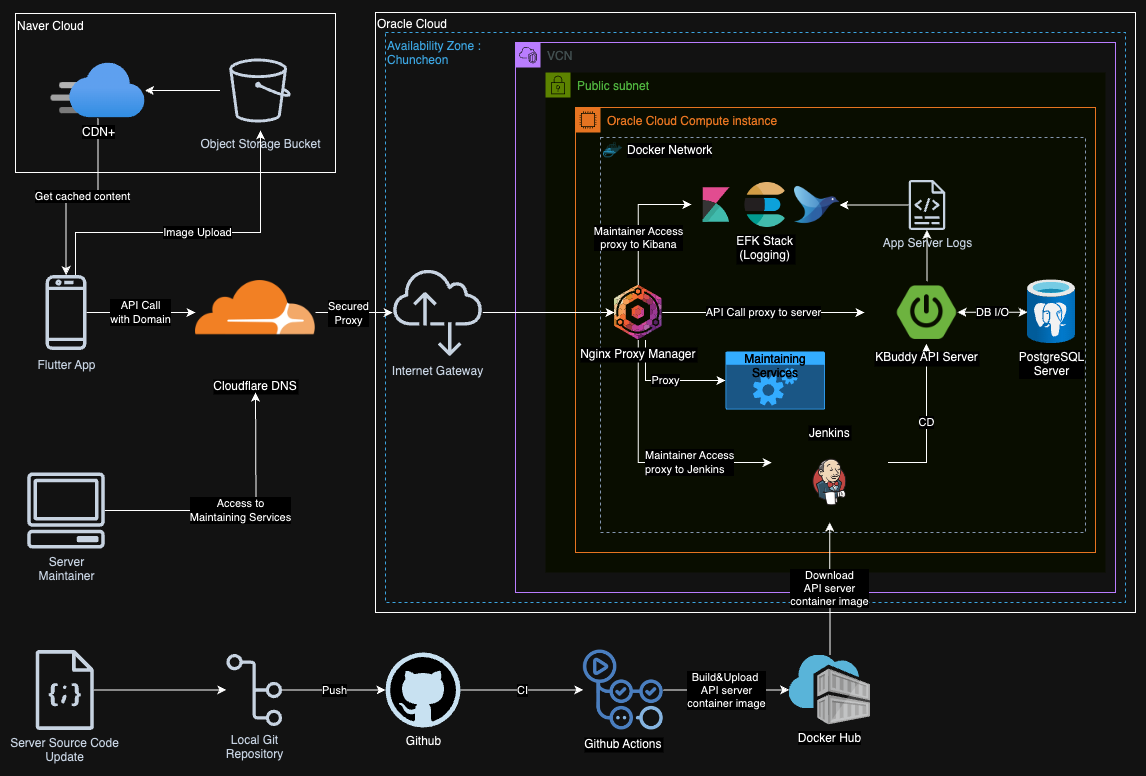Select 'Download API server container image' label

(830, 588)
